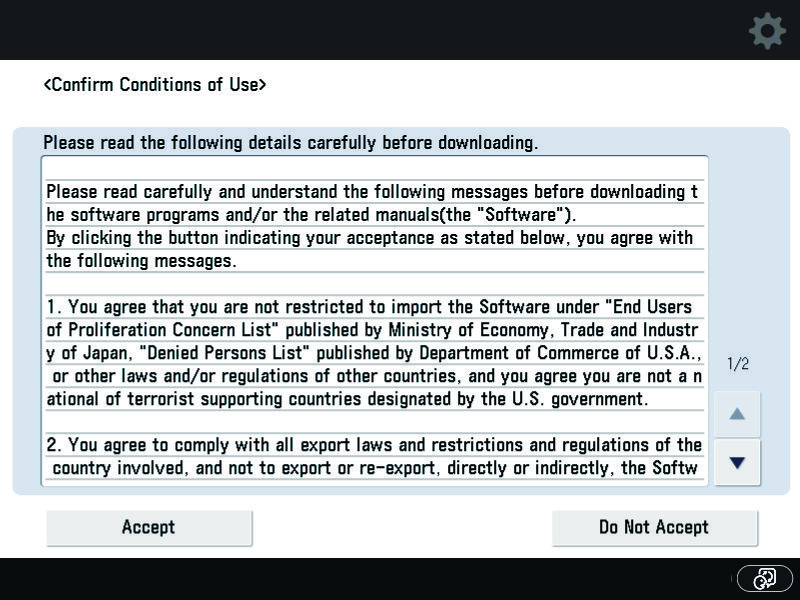Image resolution: width=800 pixels, height=600 pixels.
Task: Select the line about terrorist supporting countries
Action: click(x=347, y=399)
